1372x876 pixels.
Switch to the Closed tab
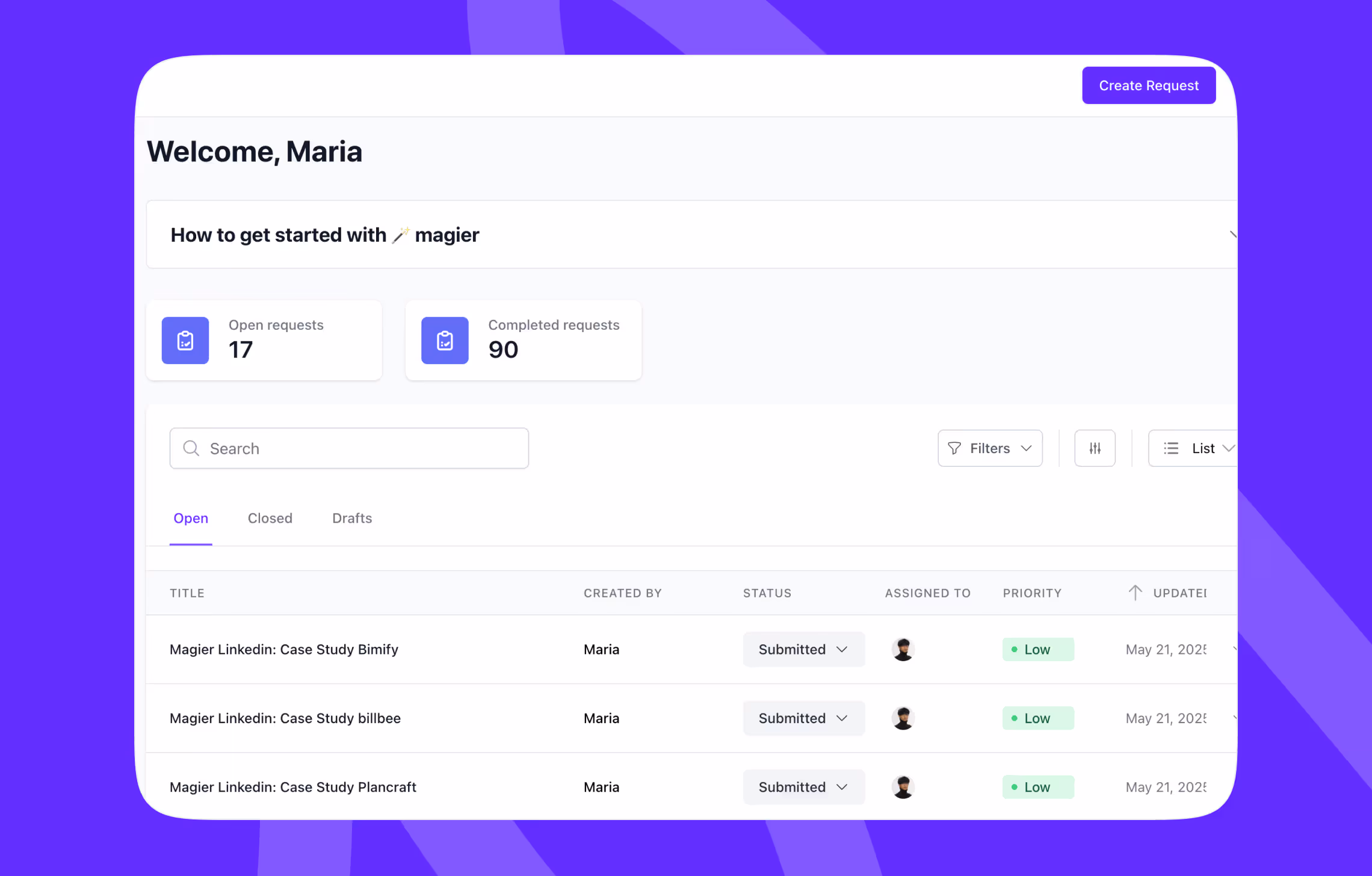(x=270, y=518)
